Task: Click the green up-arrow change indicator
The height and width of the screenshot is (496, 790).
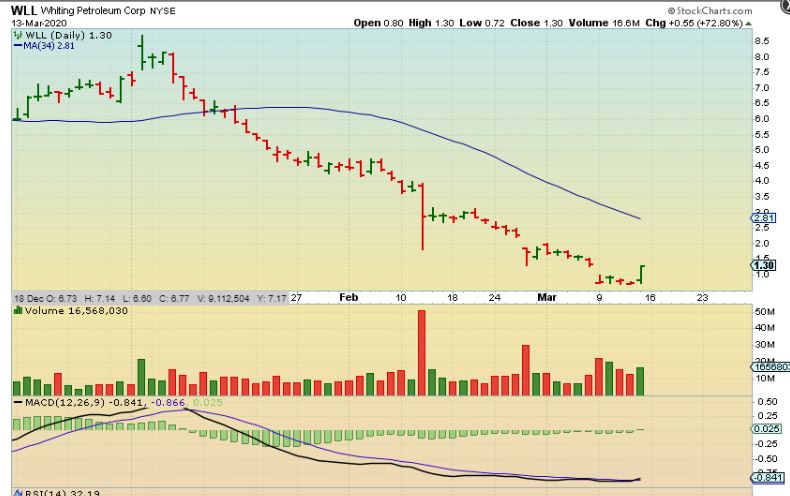Action: [749, 24]
